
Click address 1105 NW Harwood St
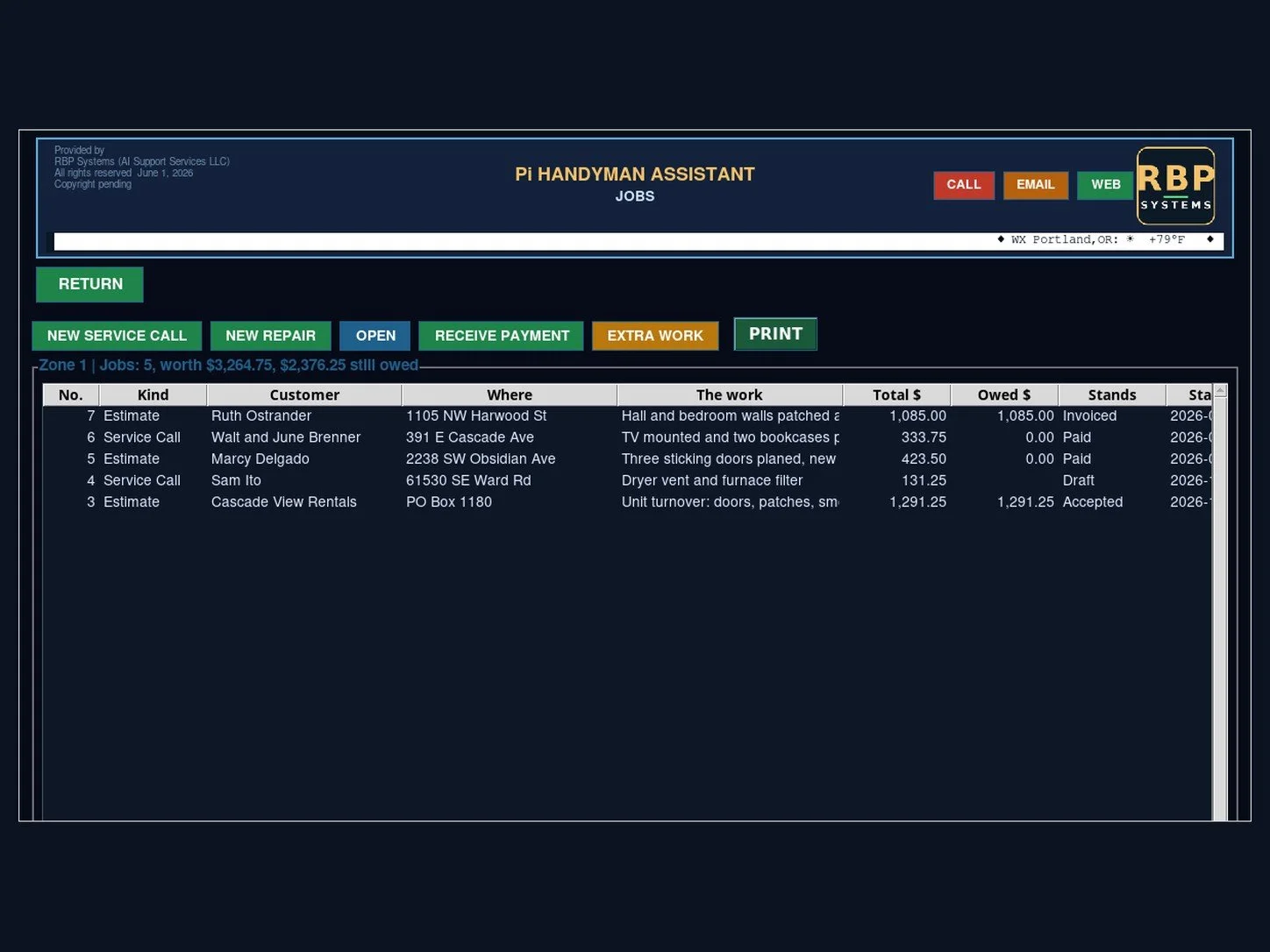point(476,416)
